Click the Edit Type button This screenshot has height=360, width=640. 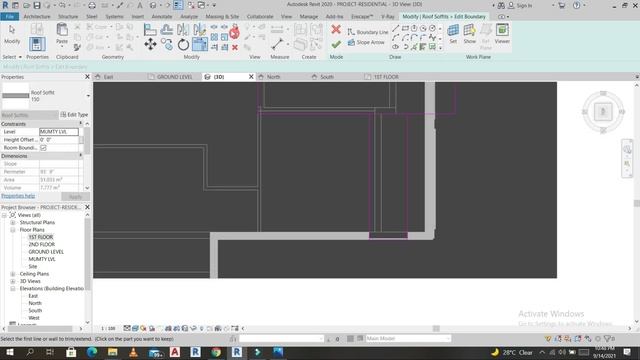tap(74, 115)
